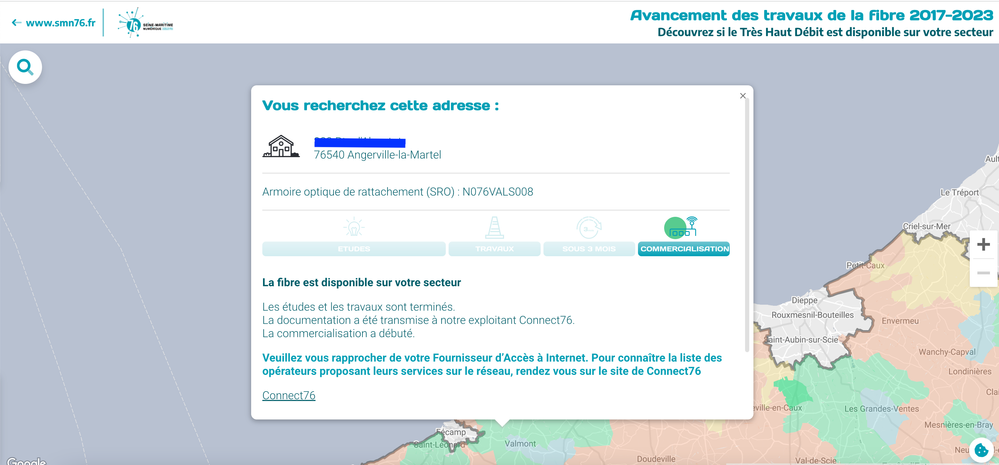Zoom in the map with plus button
Viewport: 999px width, 465px height.
[x=984, y=245]
